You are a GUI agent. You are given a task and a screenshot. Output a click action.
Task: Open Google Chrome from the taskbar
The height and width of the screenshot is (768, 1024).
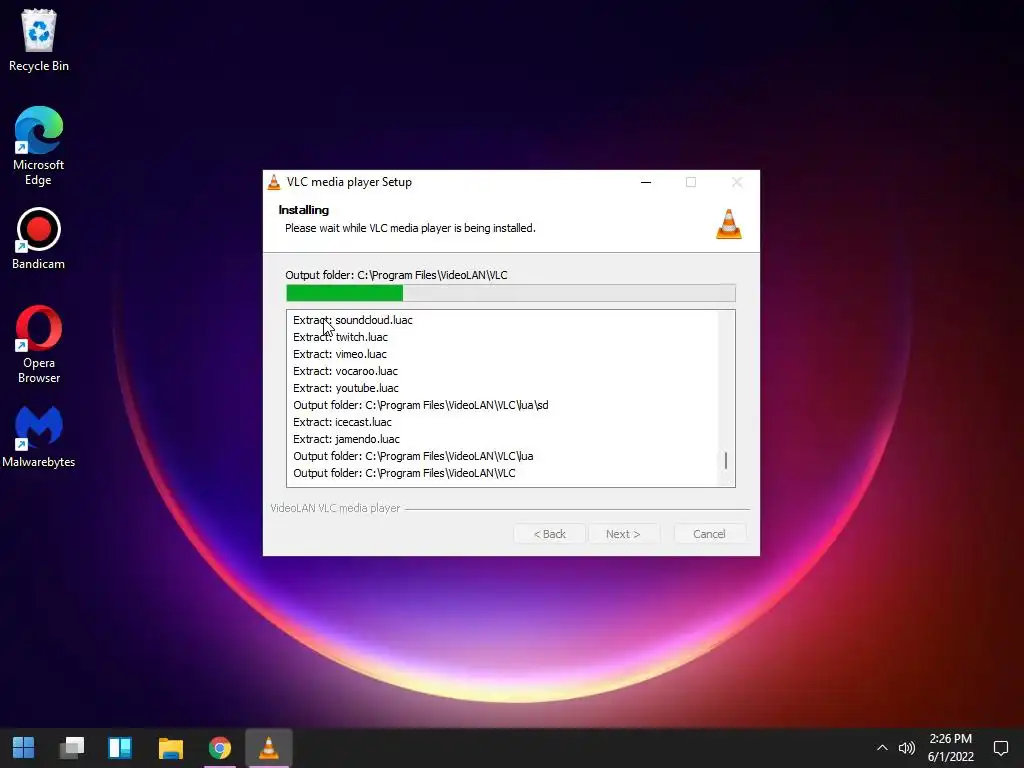[x=220, y=748]
